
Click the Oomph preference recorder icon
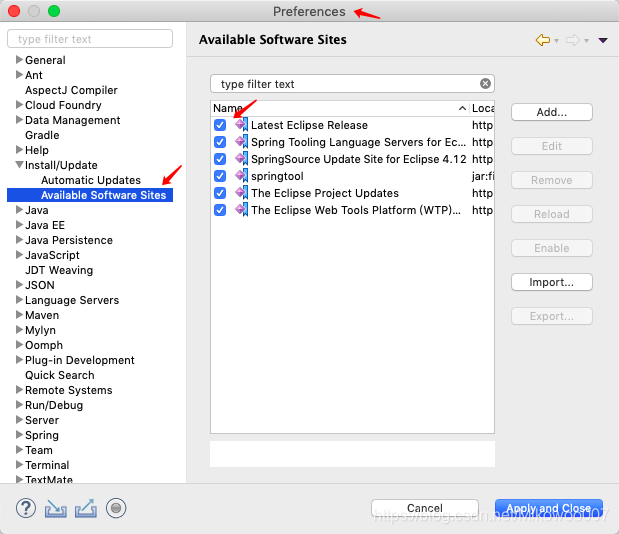point(116,508)
